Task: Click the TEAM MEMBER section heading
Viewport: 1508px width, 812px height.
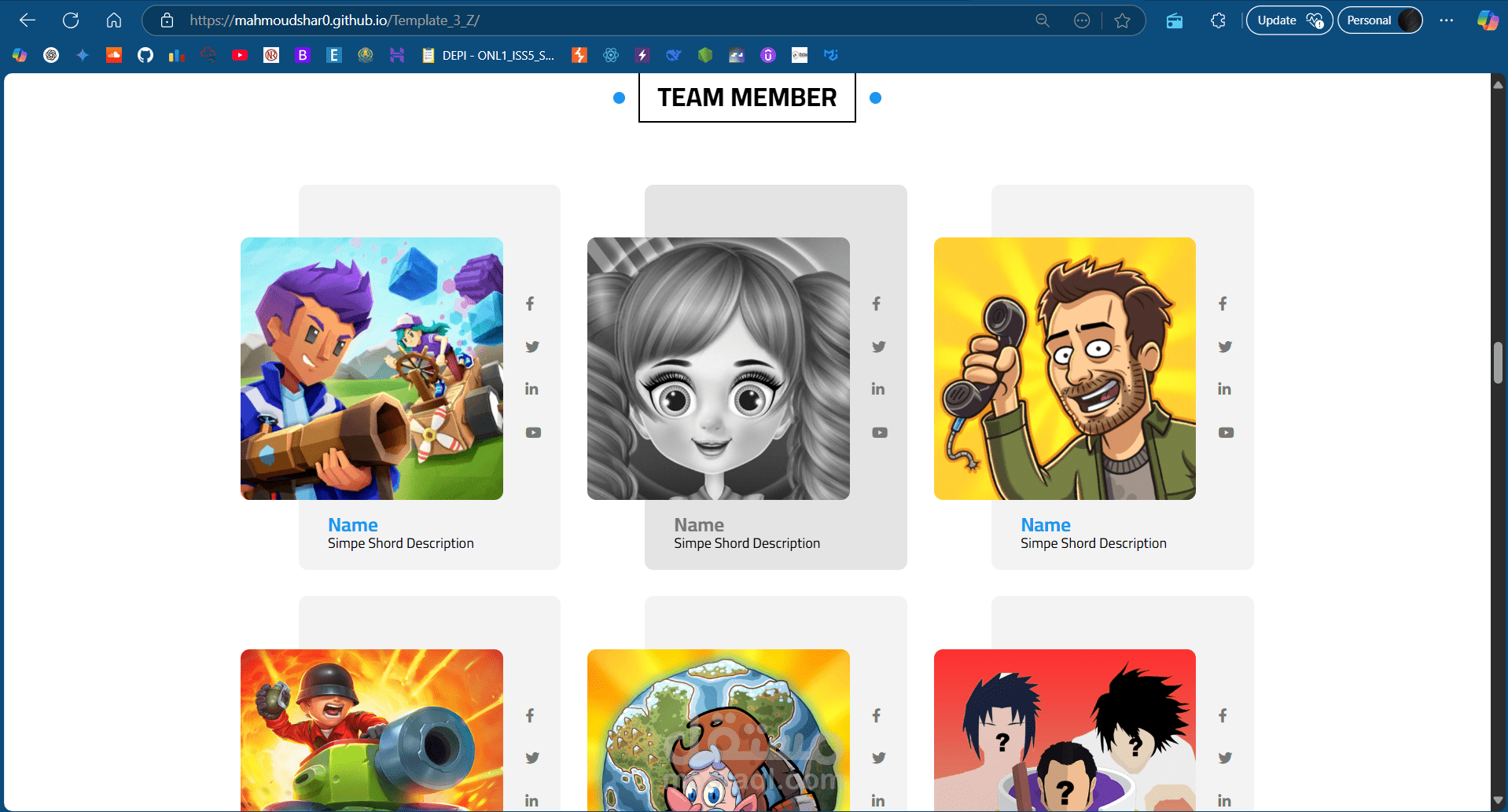Action: click(747, 97)
